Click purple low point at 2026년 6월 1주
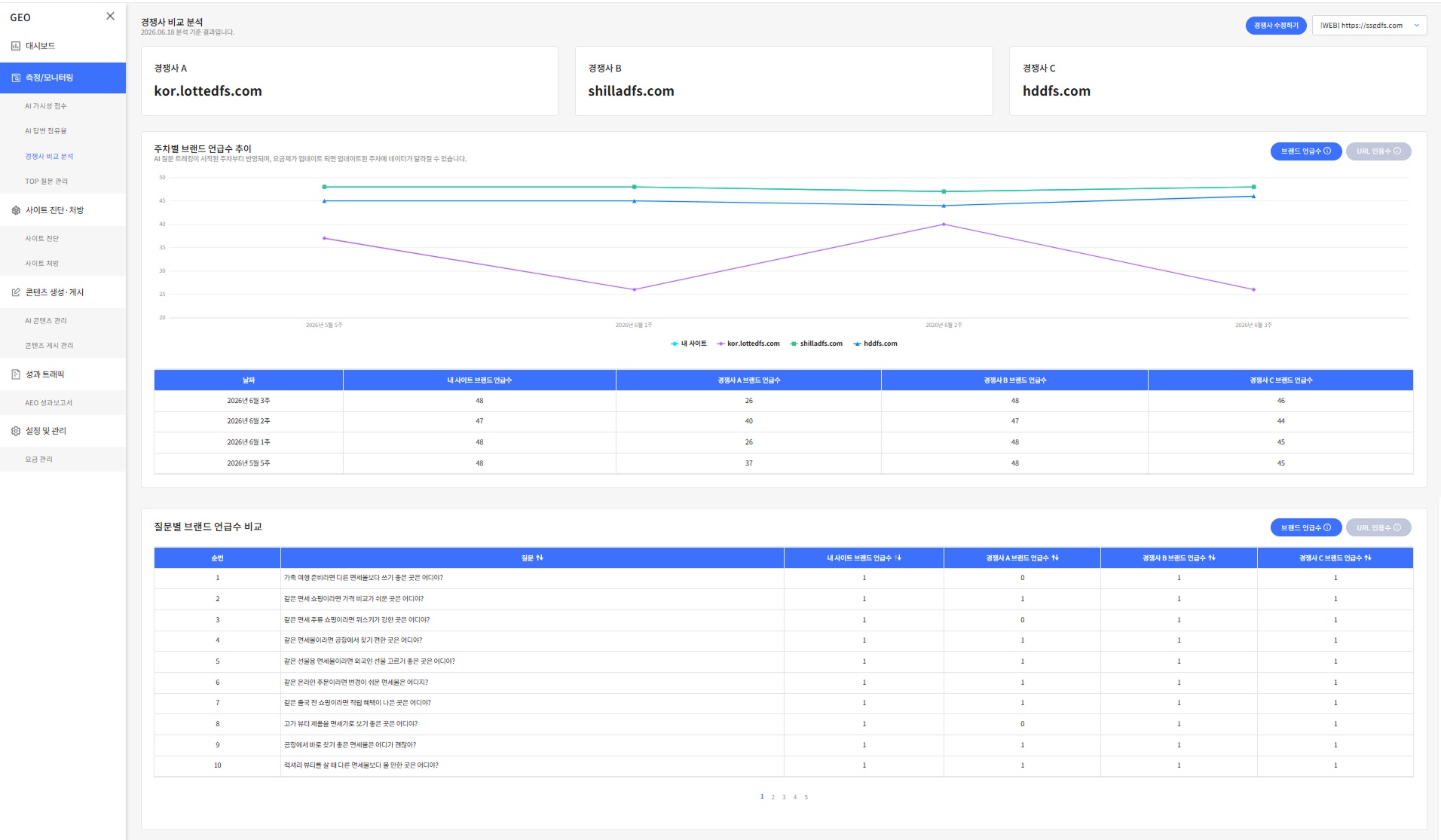This screenshot has width=1441, height=840. coord(634,289)
